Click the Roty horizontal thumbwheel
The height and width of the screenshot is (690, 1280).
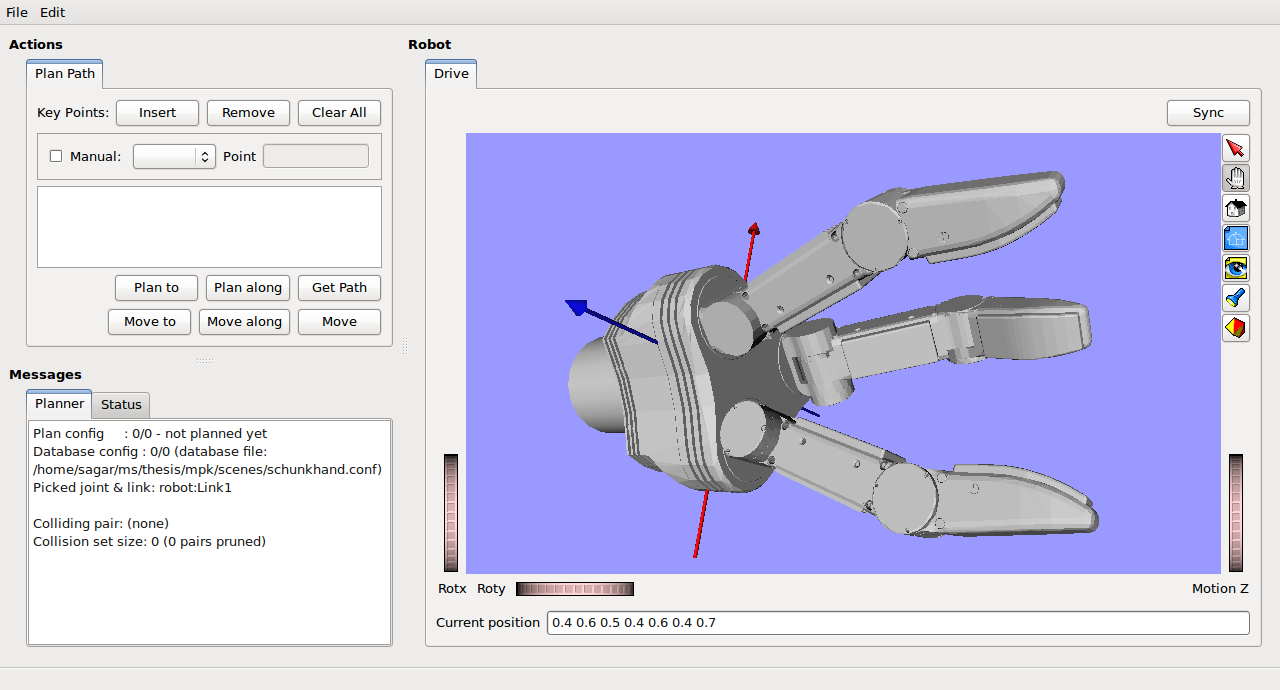(574, 589)
